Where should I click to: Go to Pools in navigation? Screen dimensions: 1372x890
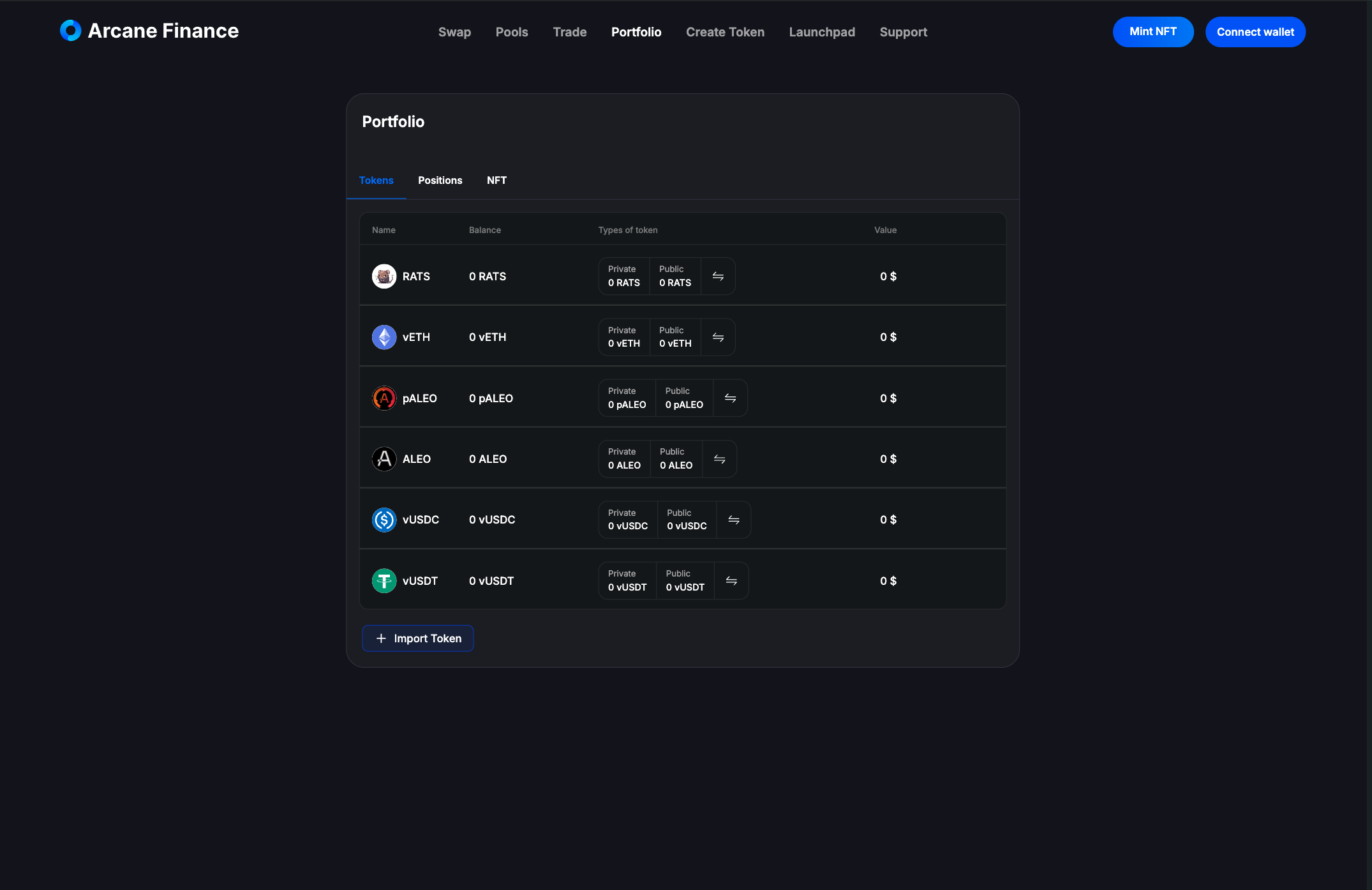click(x=512, y=32)
